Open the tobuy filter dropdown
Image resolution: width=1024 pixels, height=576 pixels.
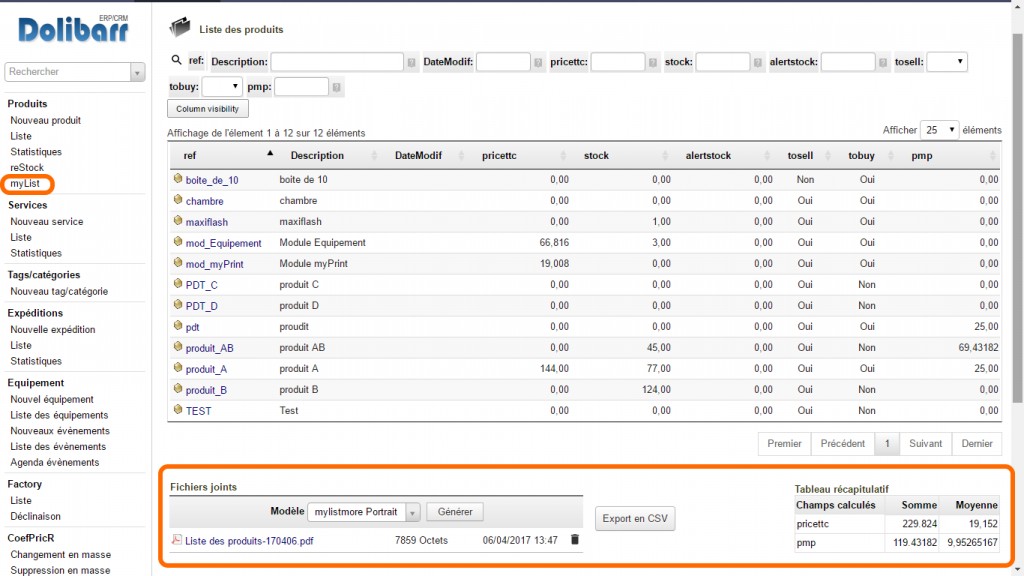[222, 87]
